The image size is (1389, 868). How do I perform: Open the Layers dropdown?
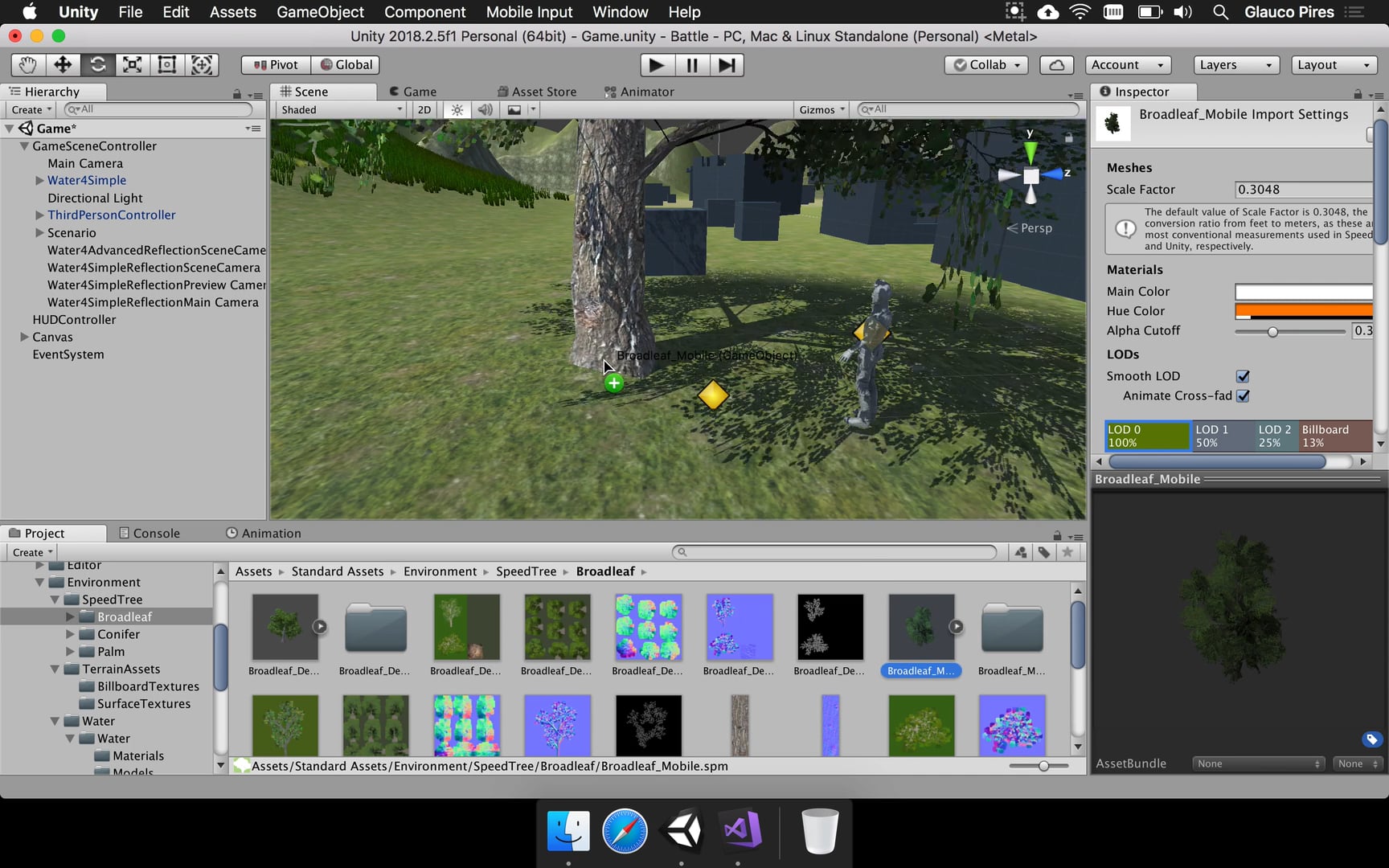pos(1235,64)
